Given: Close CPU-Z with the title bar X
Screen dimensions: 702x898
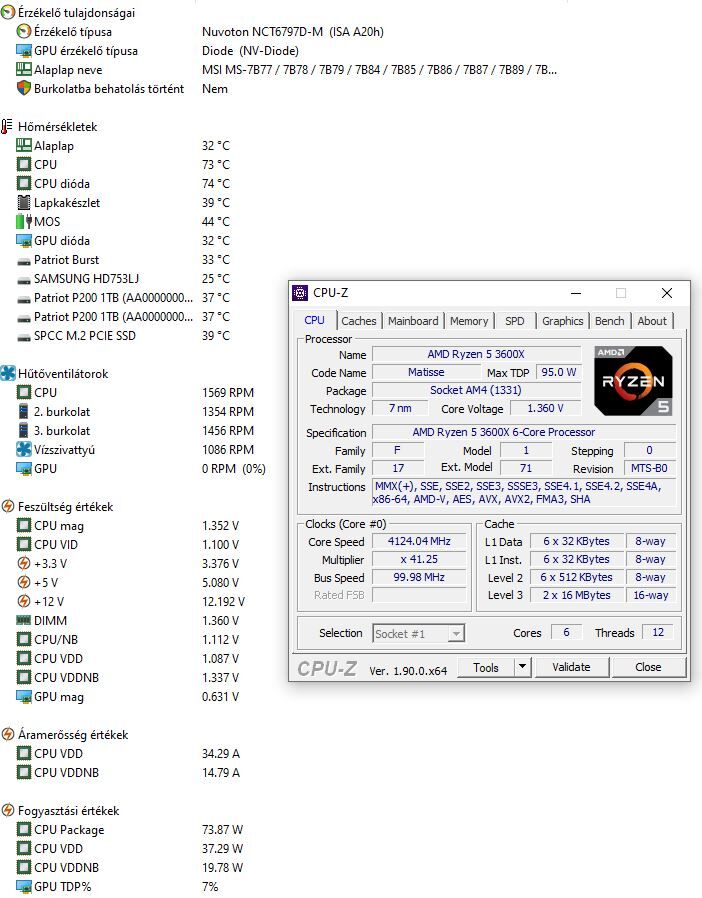Looking at the screenshot, I should (666, 293).
